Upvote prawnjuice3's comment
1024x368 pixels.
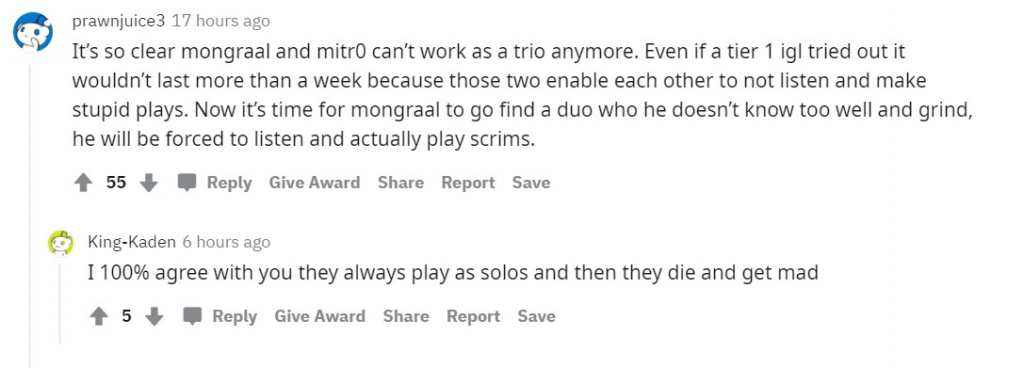[x=84, y=183]
